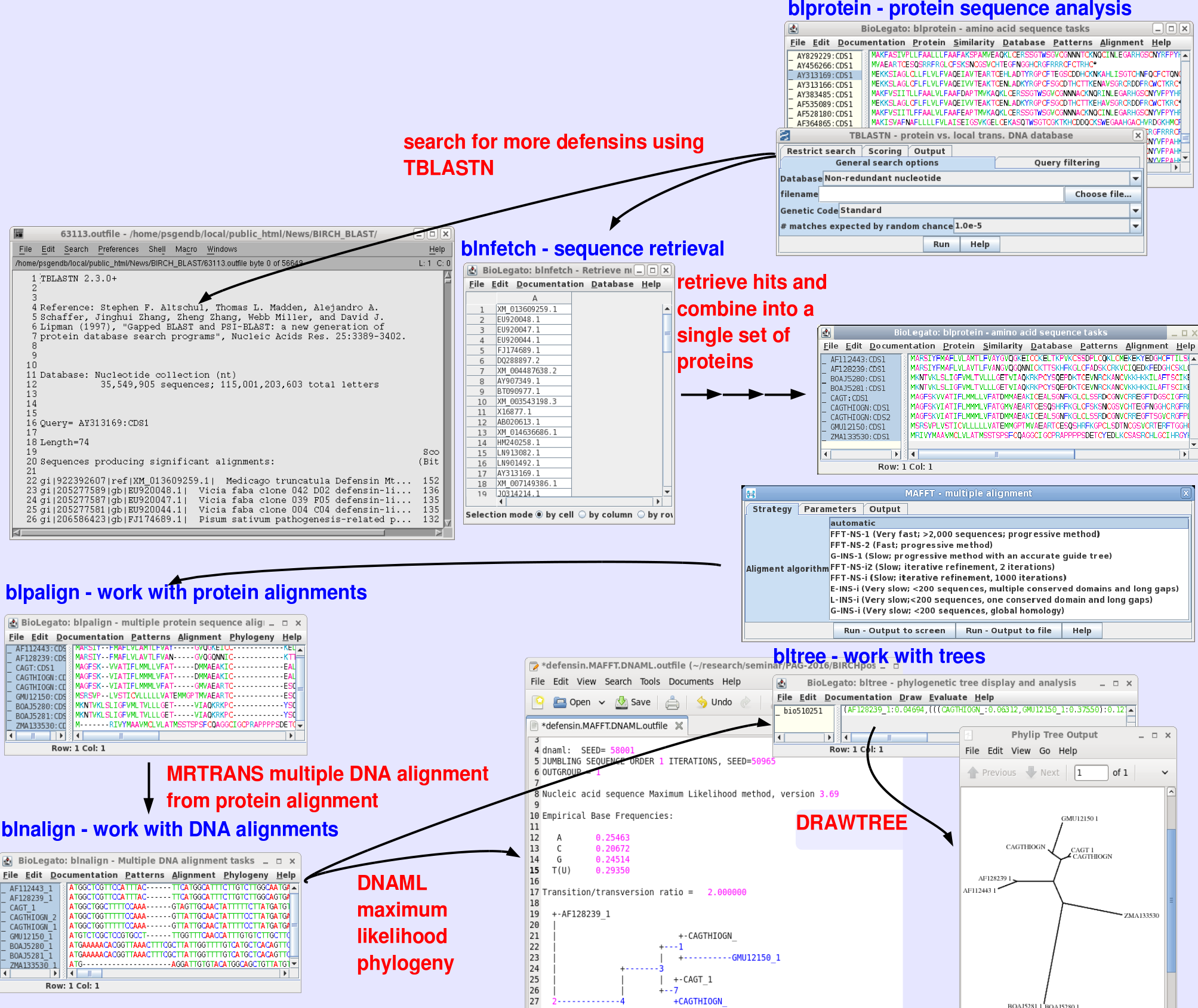Open the Database dropdown in TBLASTN
This screenshot has height=1008, width=1198.
[1135, 178]
